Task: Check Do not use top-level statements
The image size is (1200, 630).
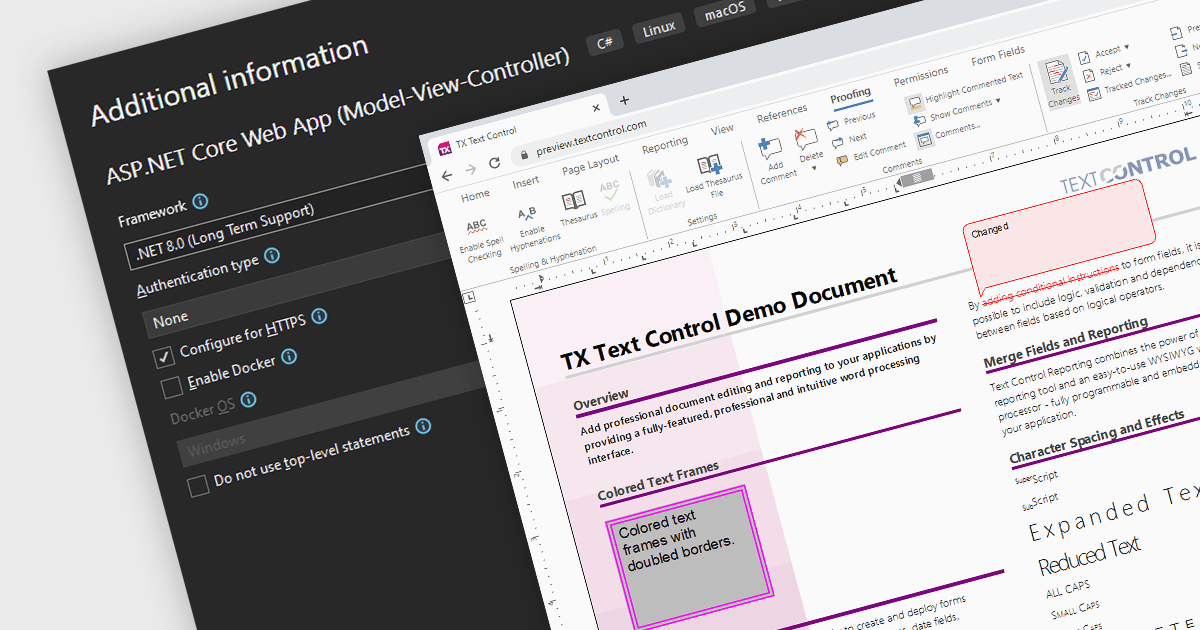Action: pos(198,487)
